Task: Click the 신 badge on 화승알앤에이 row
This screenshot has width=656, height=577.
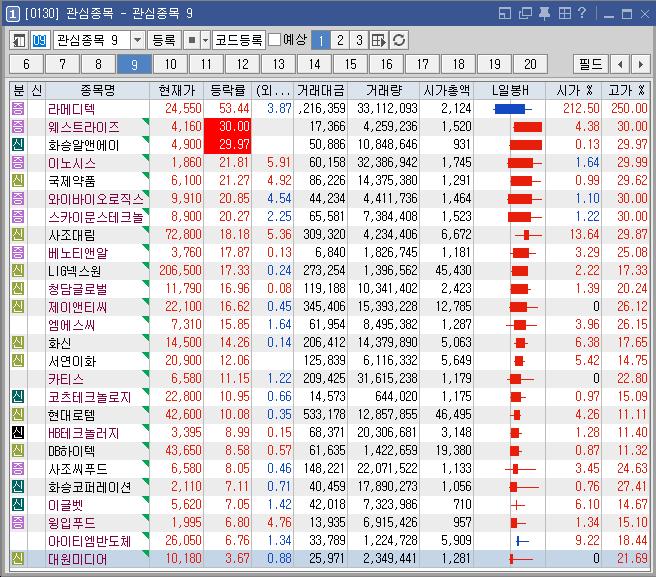Action: [x=18, y=144]
